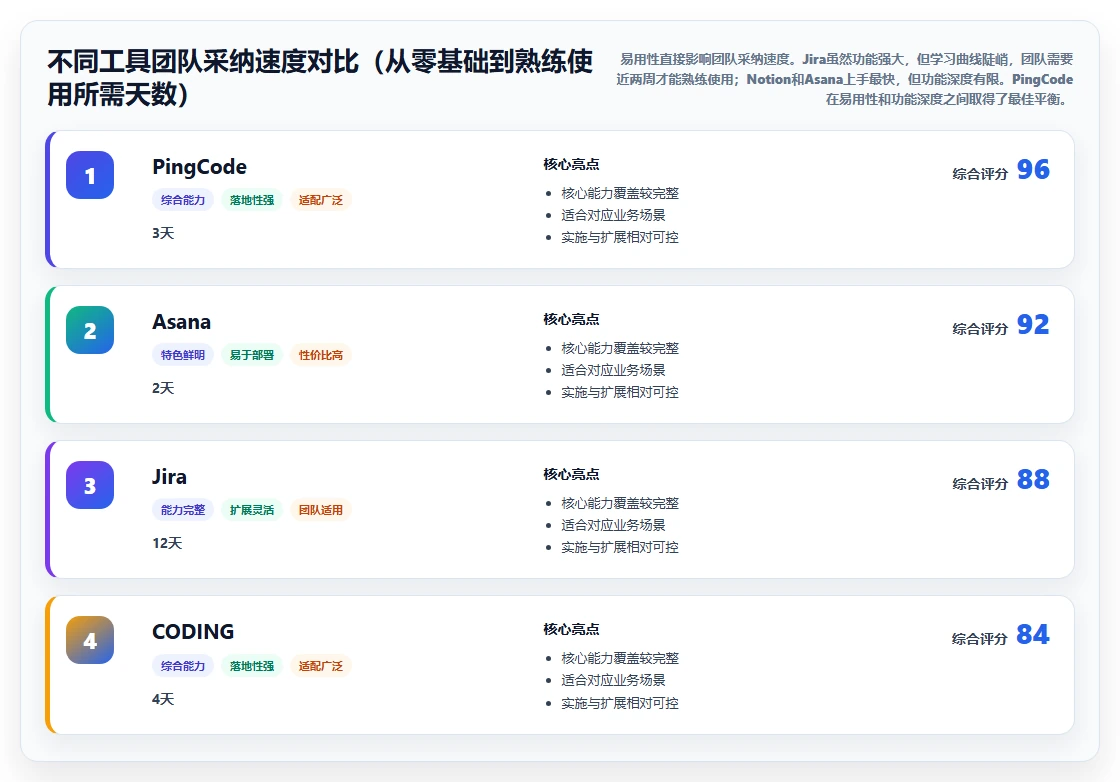Click 核心能力覆盖较完整 in Asana card
This screenshot has width=1120, height=782.
620,349
